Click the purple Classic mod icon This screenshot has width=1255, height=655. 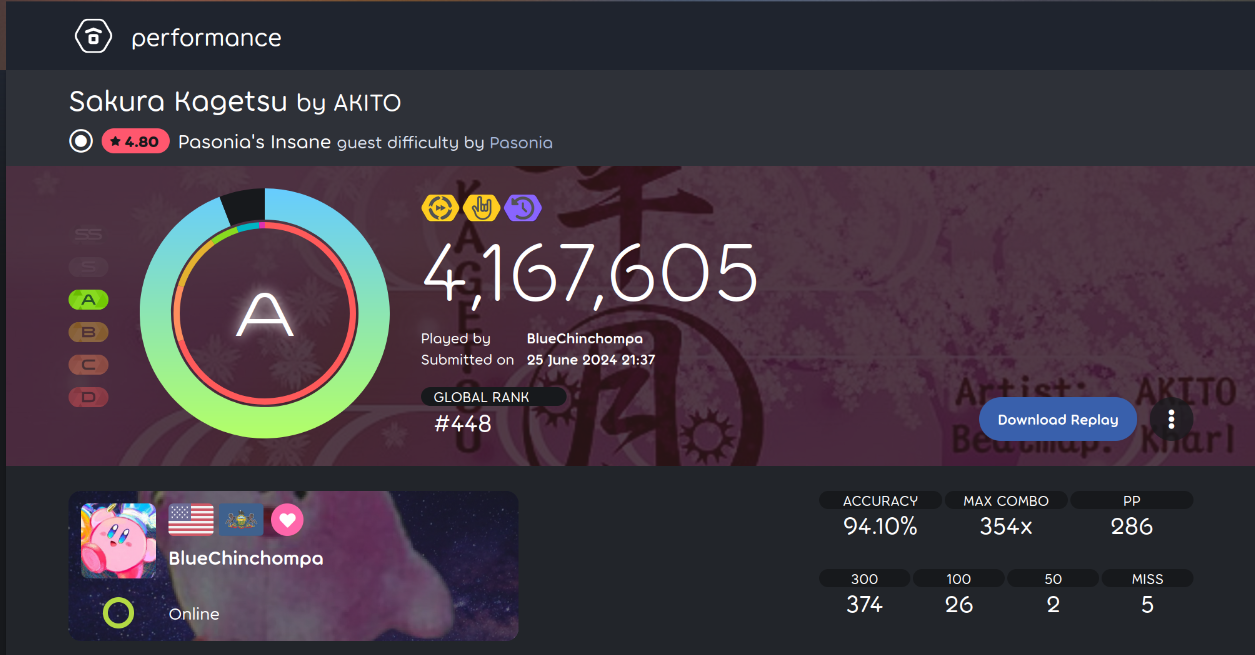coord(523,207)
